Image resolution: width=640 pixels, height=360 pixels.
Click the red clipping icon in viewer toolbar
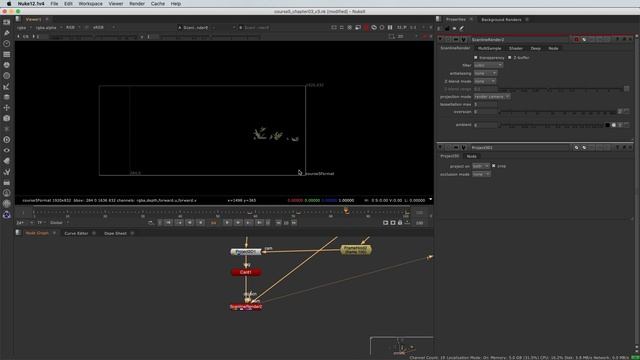pyautogui.click(x=366, y=28)
